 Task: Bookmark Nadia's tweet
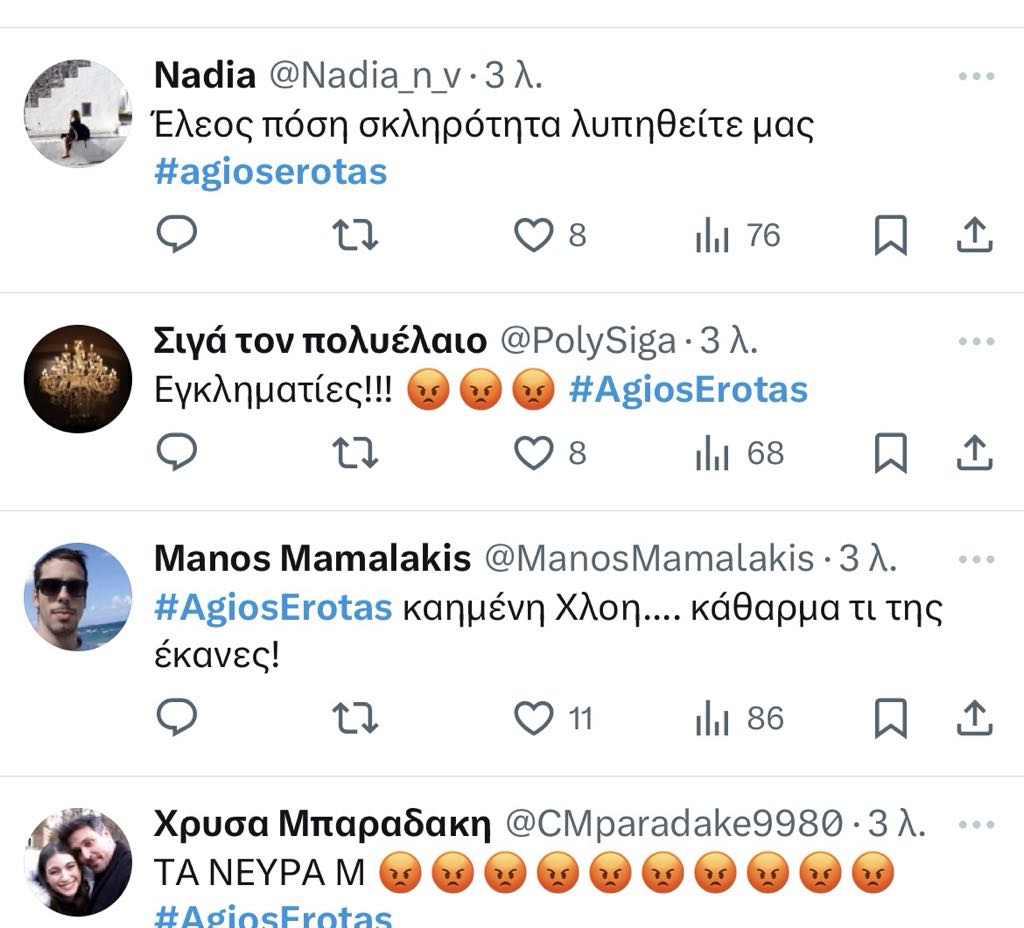pyautogui.click(x=890, y=235)
